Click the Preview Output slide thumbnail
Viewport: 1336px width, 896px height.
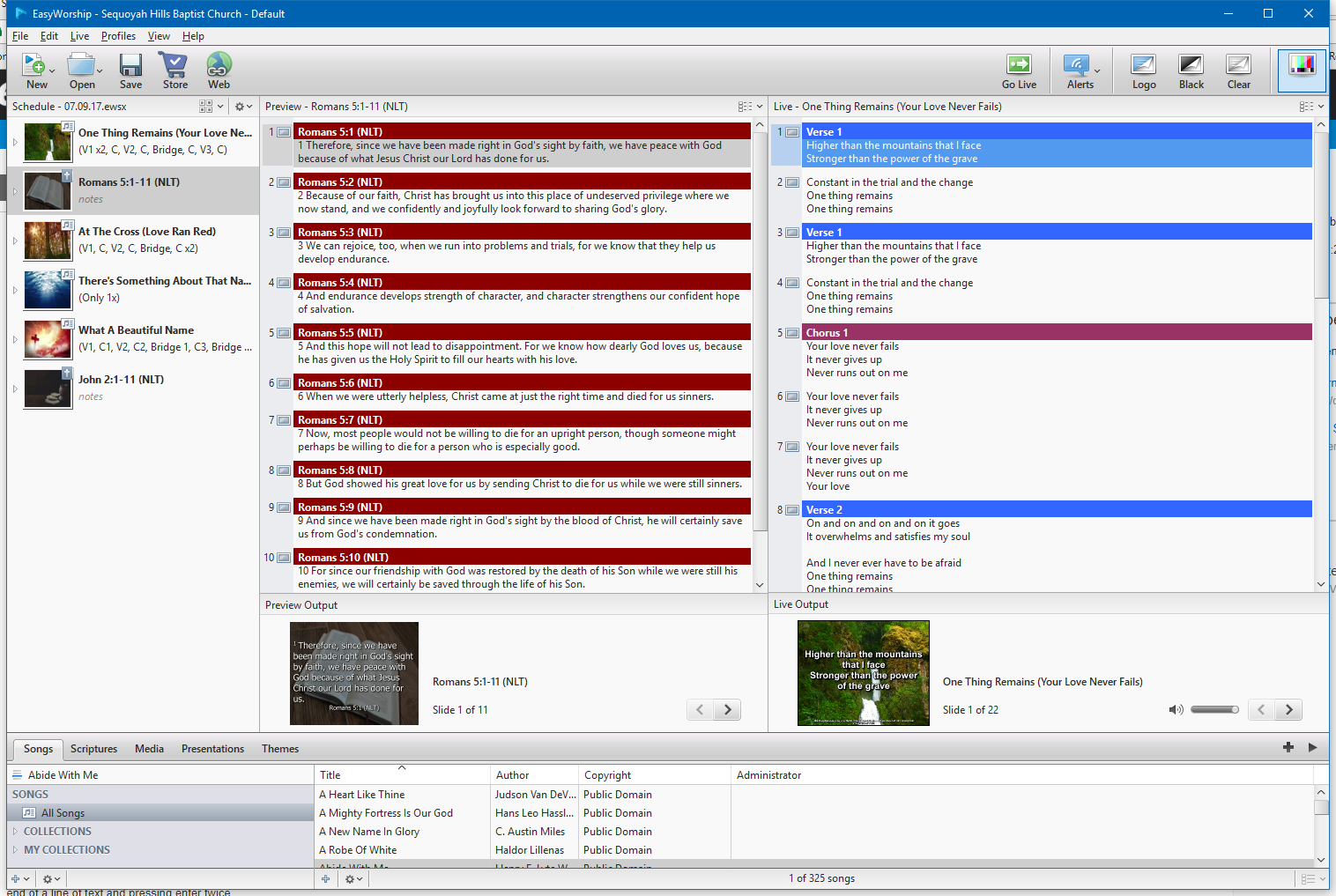(354, 674)
